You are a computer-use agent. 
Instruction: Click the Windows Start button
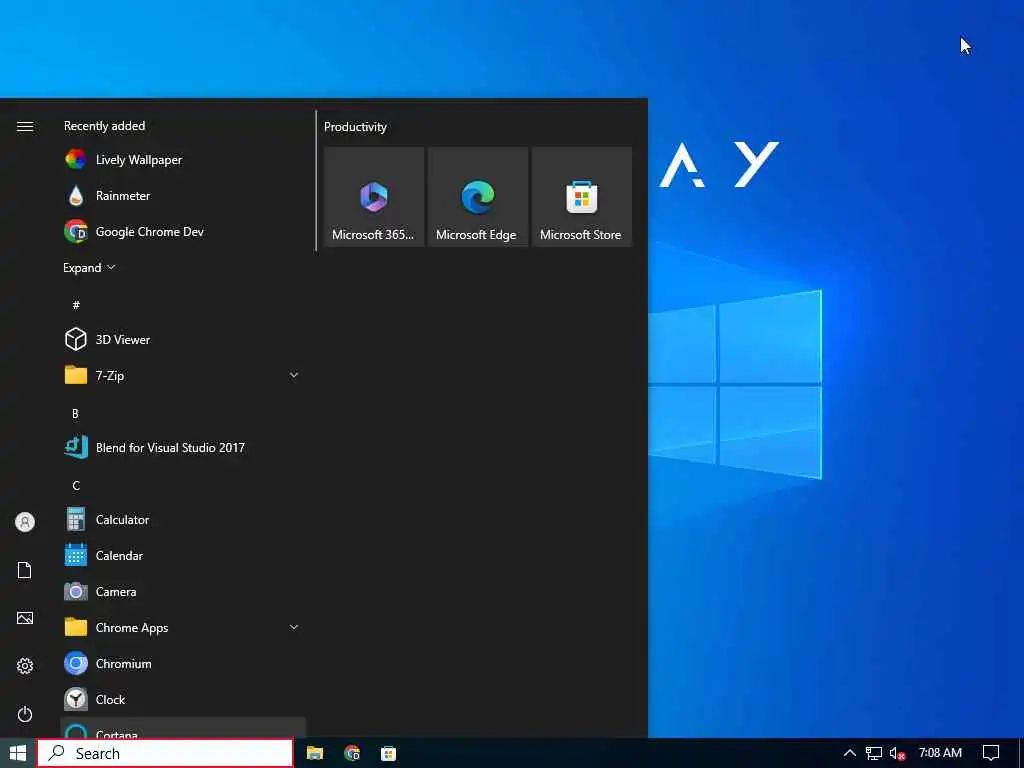[18, 754]
